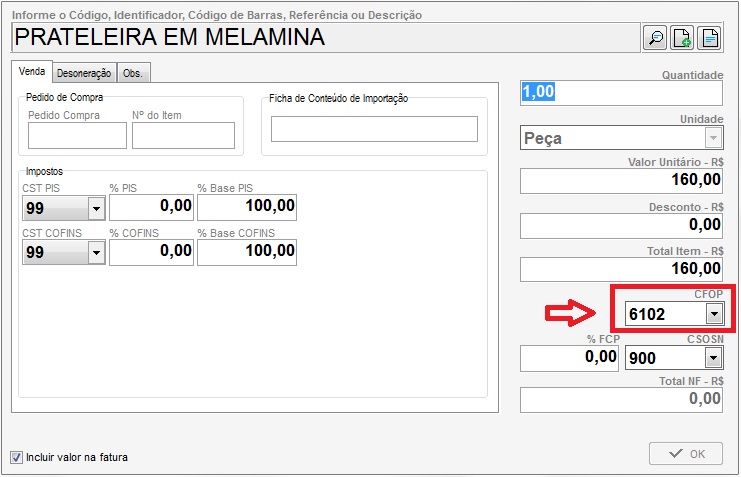
Task: Expand the CST COFINS dropdown
Action: [96, 253]
